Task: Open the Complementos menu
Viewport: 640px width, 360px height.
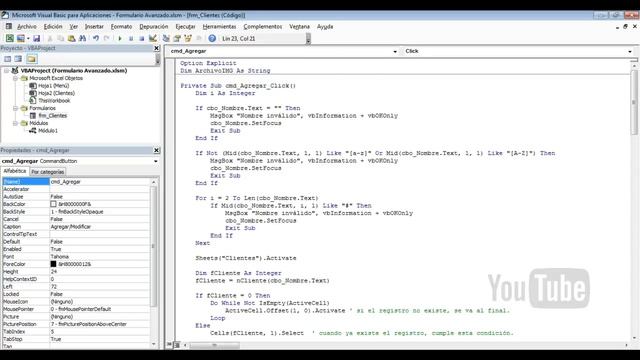Action: pos(263,27)
